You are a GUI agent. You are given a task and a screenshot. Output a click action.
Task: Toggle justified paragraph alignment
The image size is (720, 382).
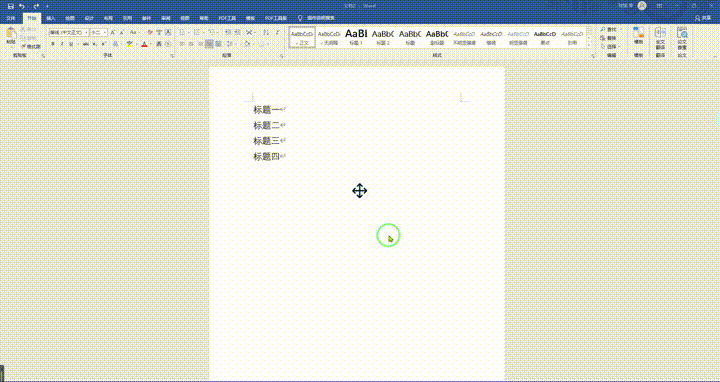pos(209,44)
